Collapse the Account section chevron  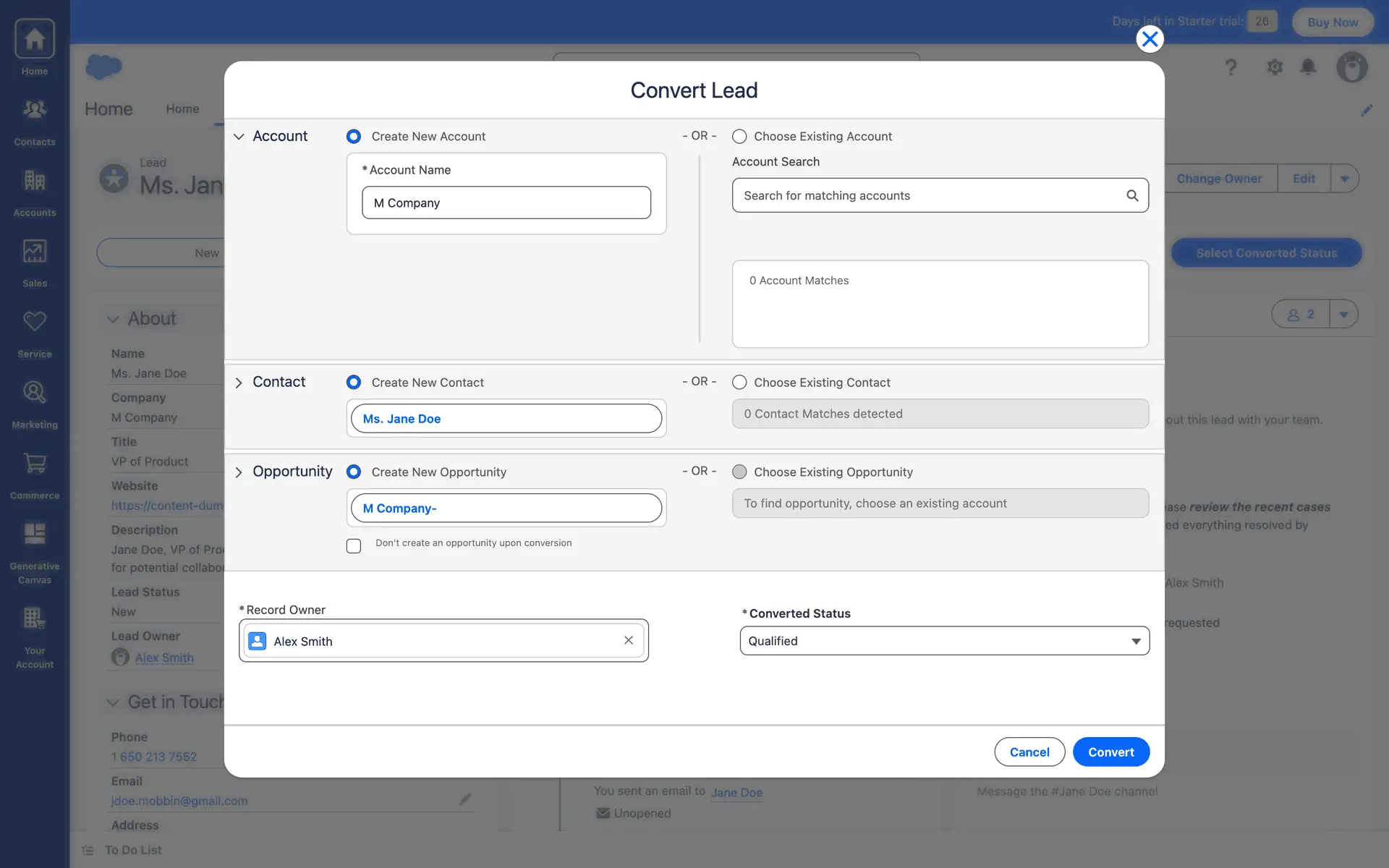pyautogui.click(x=239, y=137)
